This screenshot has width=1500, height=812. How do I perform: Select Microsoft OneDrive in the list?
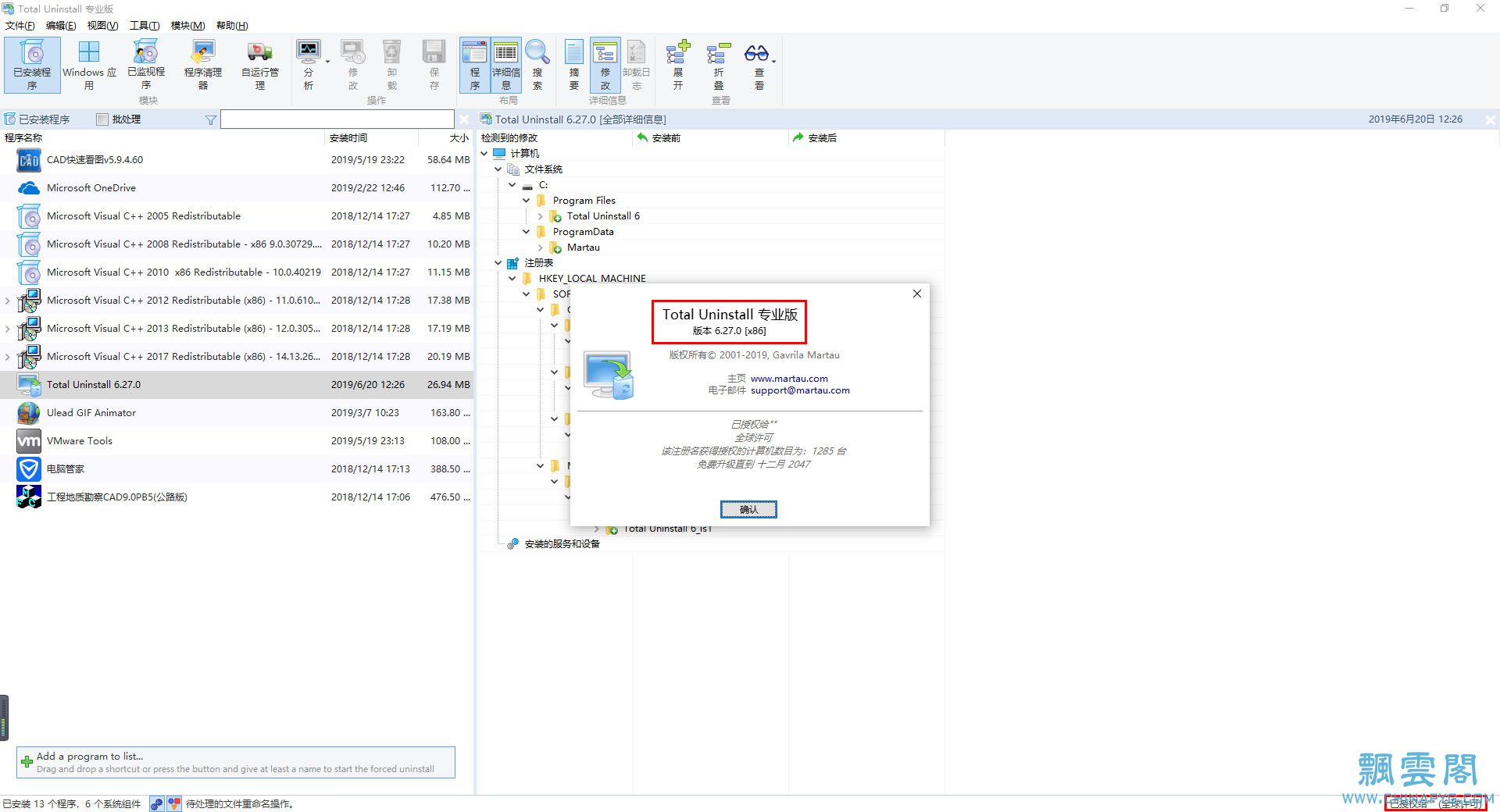click(x=237, y=188)
